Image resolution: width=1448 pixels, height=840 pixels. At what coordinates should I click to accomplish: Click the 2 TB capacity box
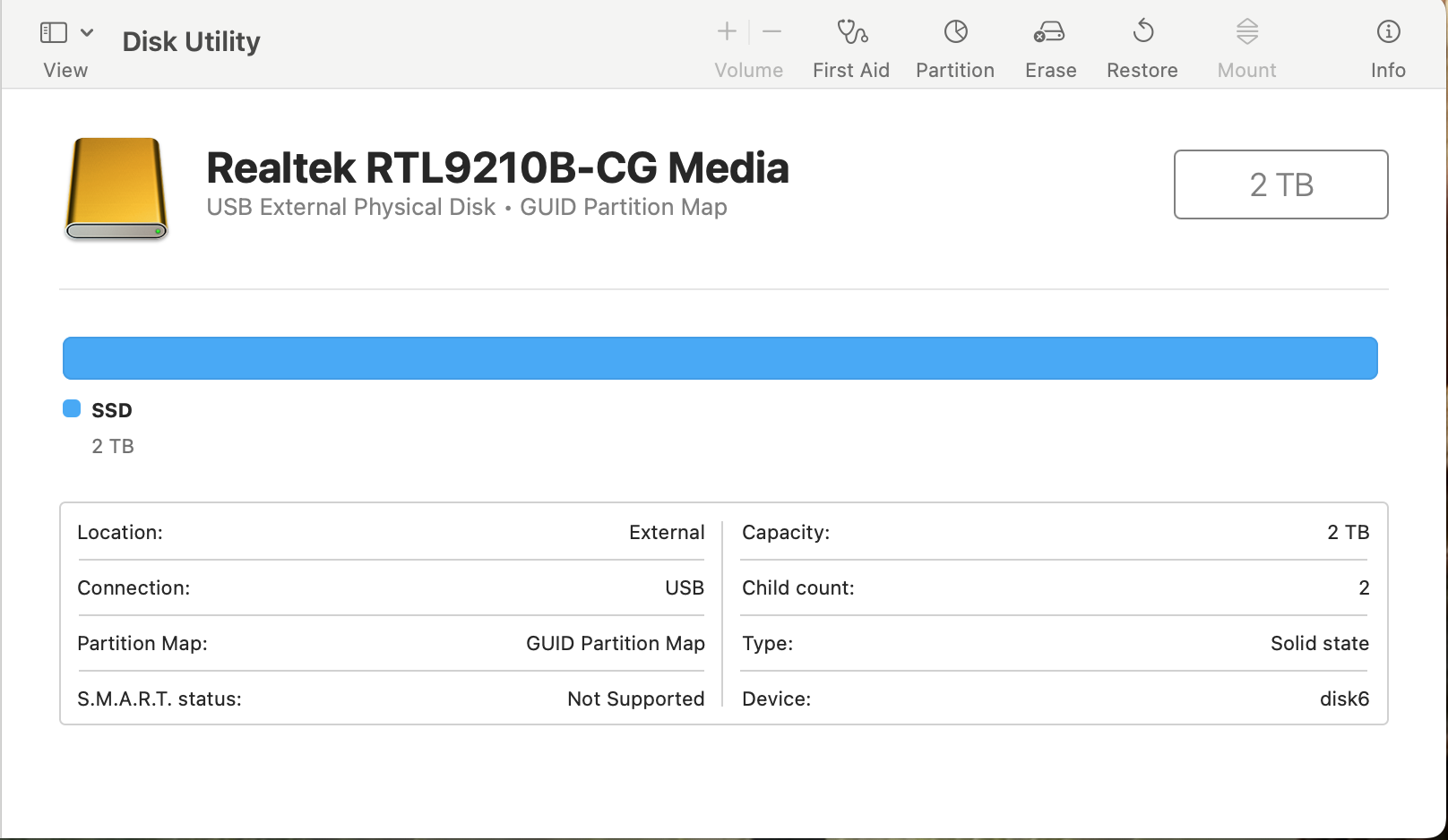click(x=1280, y=184)
